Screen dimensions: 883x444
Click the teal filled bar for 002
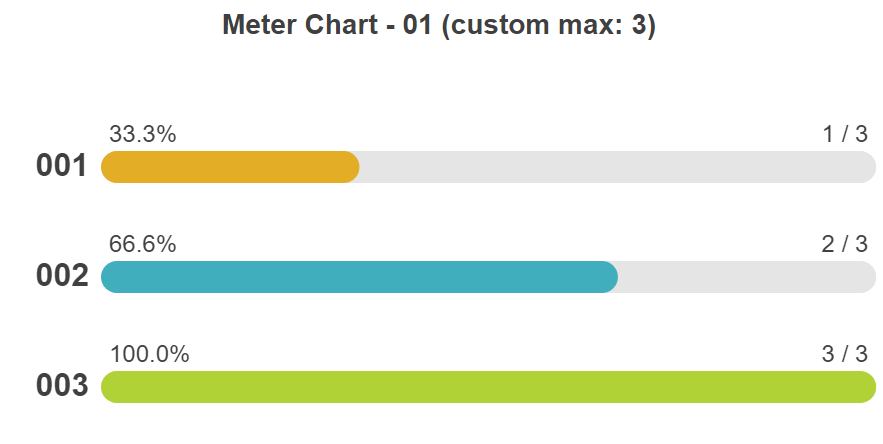[x=359, y=277]
